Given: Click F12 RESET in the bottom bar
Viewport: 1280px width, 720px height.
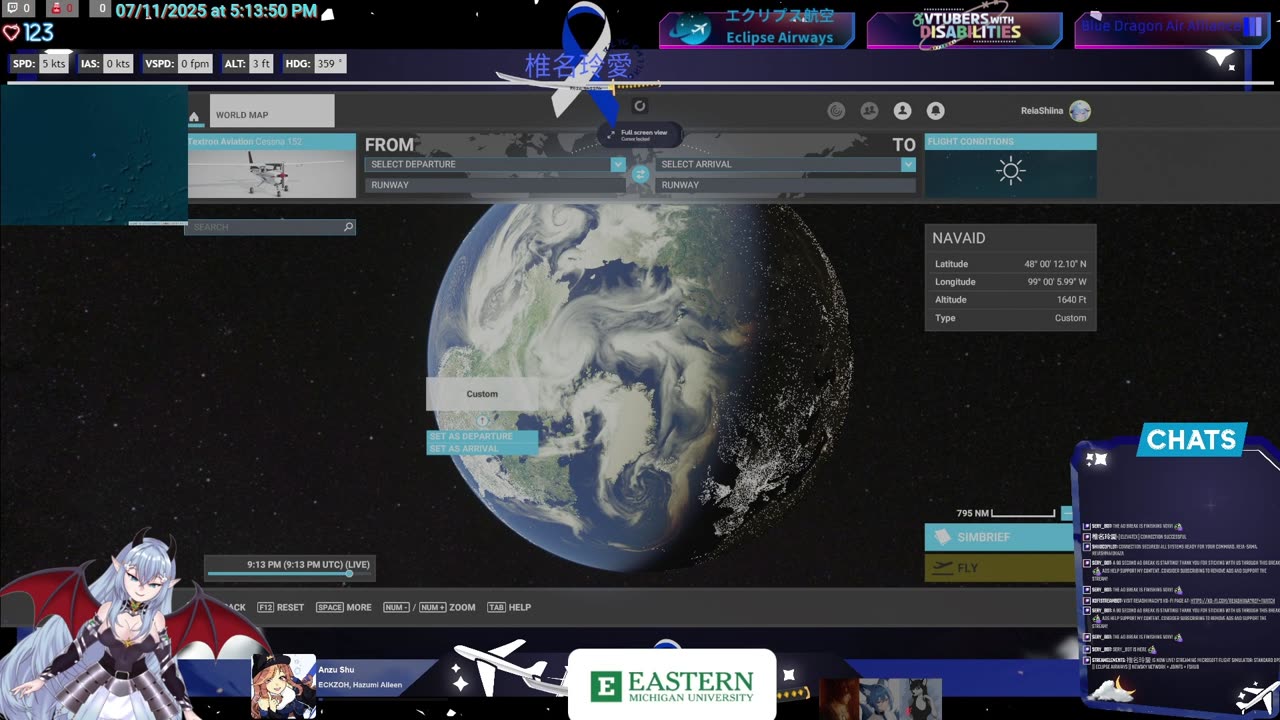Looking at the screenshot, I should 281,607.
